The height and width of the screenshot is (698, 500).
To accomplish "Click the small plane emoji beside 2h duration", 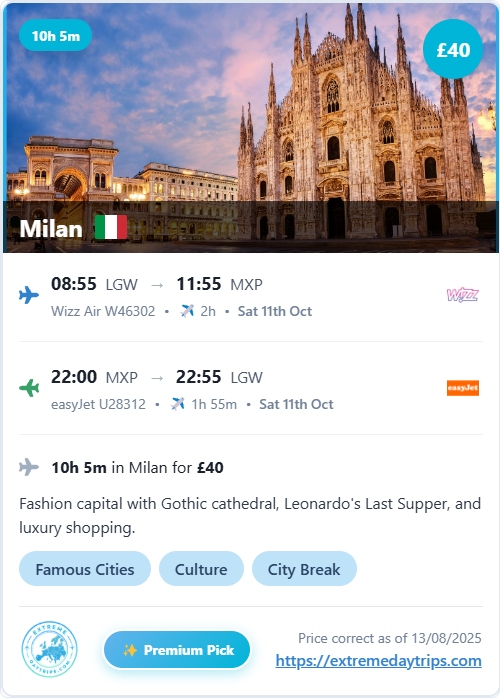I will 187,311.
